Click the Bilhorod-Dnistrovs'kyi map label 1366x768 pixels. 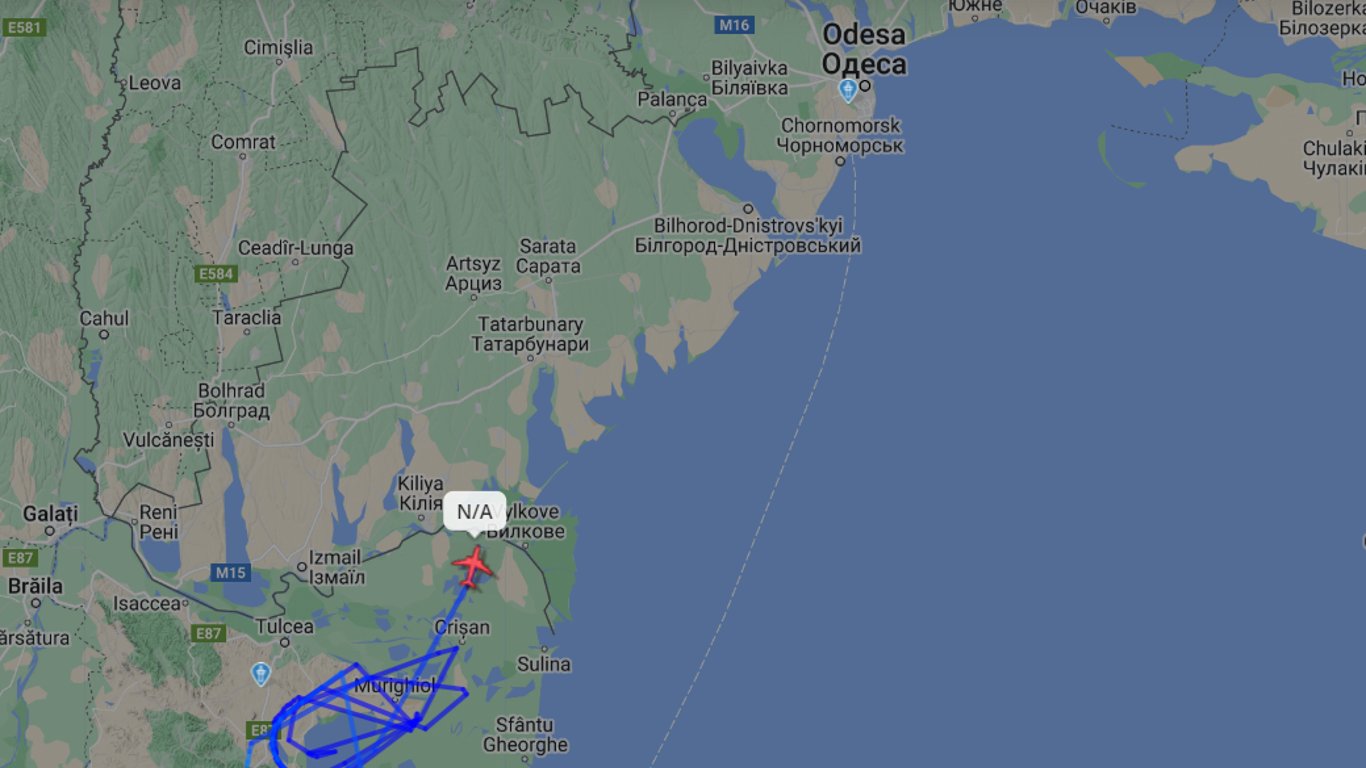pyautogui.click(x=748, y=235)
